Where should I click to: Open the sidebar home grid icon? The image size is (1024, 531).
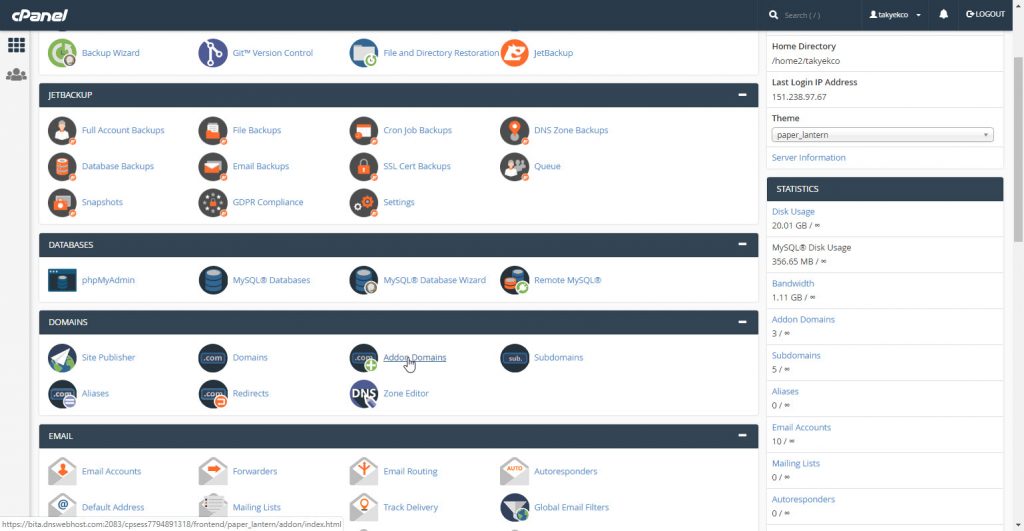[x=16, y=45]
